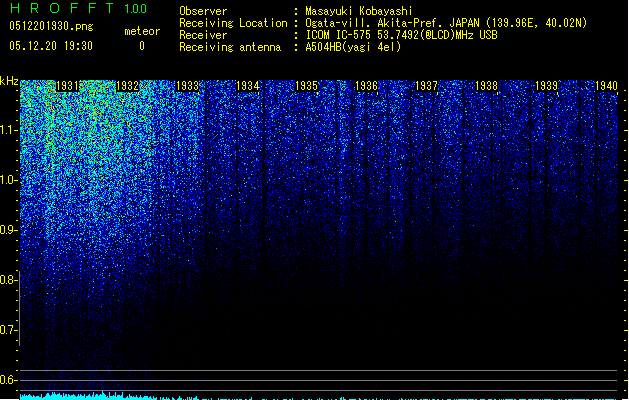Click the meteor count label
Viewport: 629px width, 400px height.
tap(142, 31)
